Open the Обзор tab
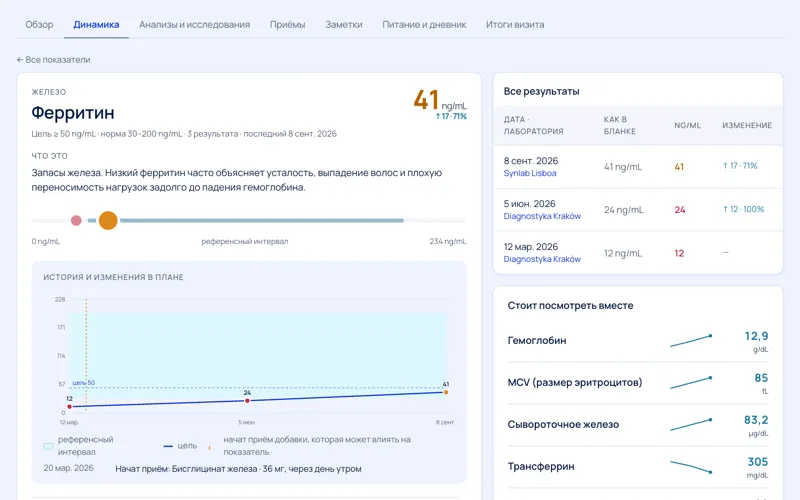The image size is (800, 500). [39, 24]
